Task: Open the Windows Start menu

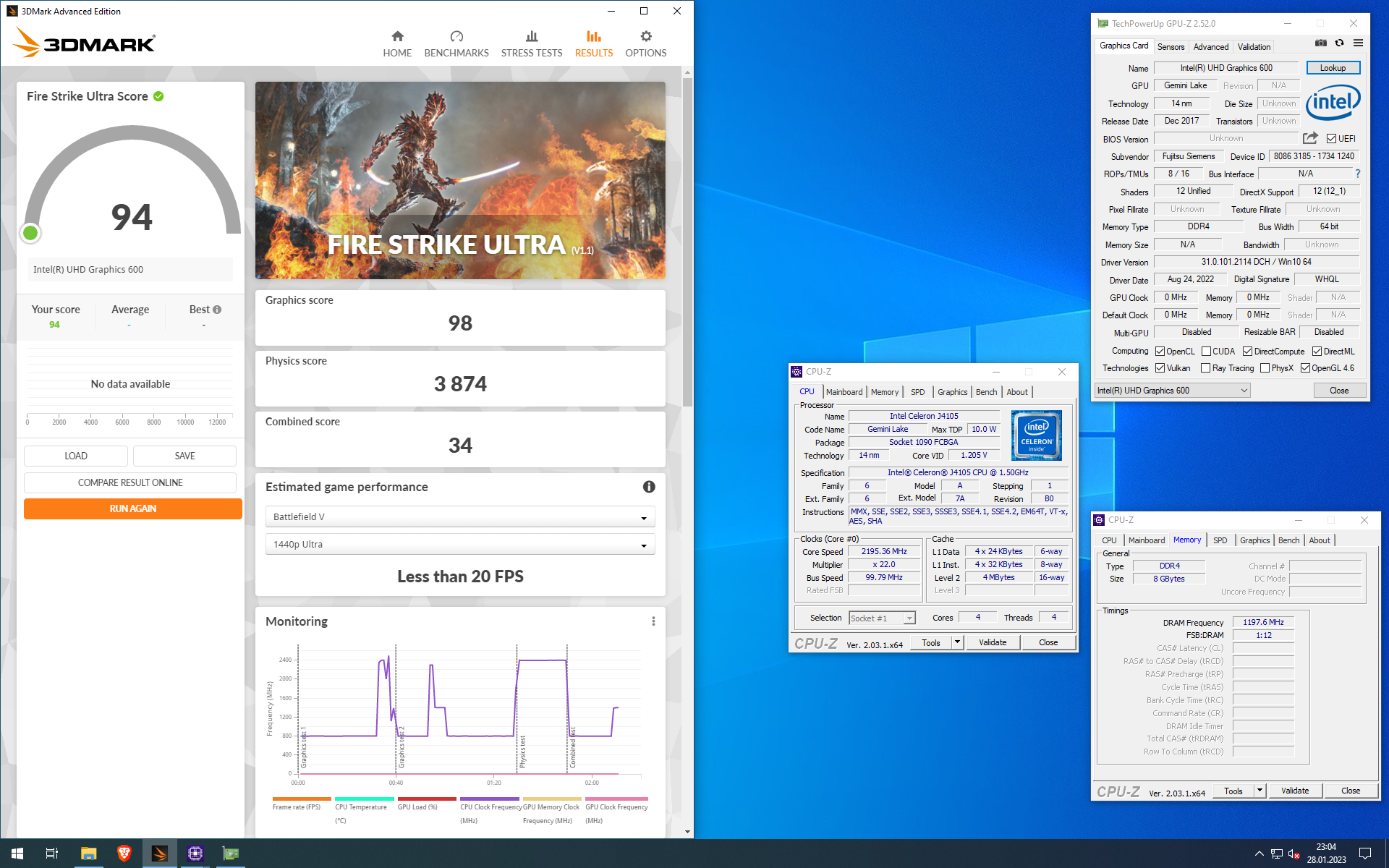Action: click(17, 854)
